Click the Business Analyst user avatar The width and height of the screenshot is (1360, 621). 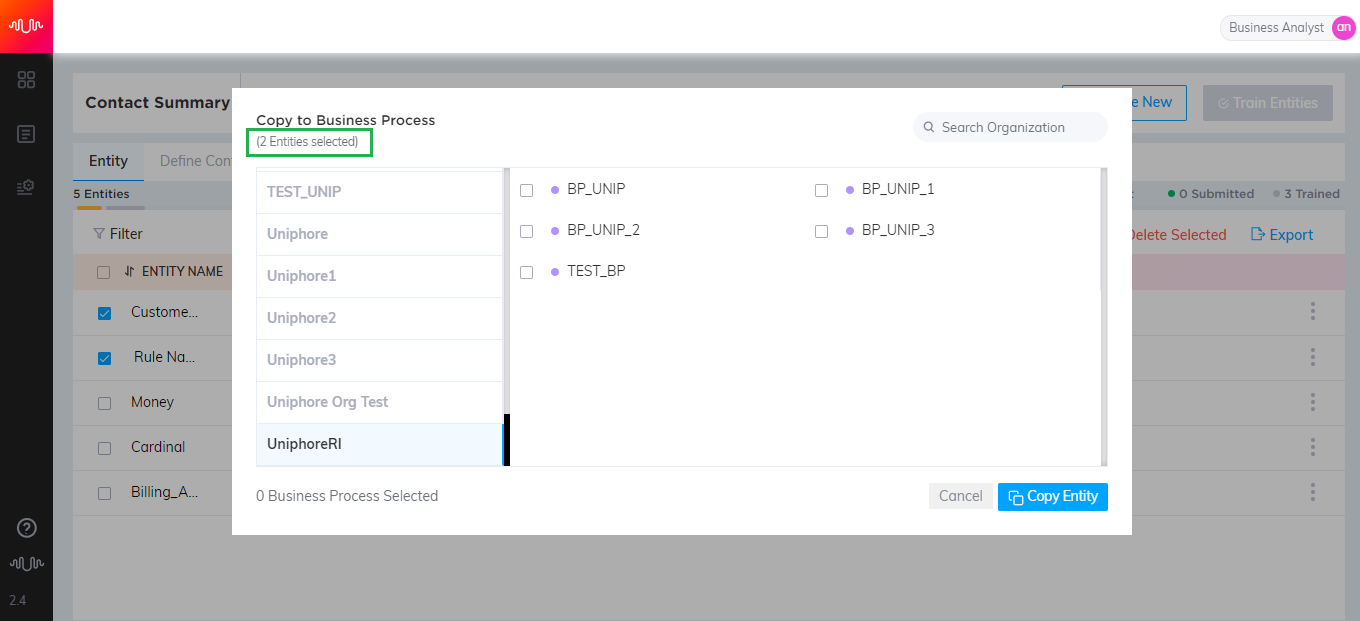point(1343,28)
